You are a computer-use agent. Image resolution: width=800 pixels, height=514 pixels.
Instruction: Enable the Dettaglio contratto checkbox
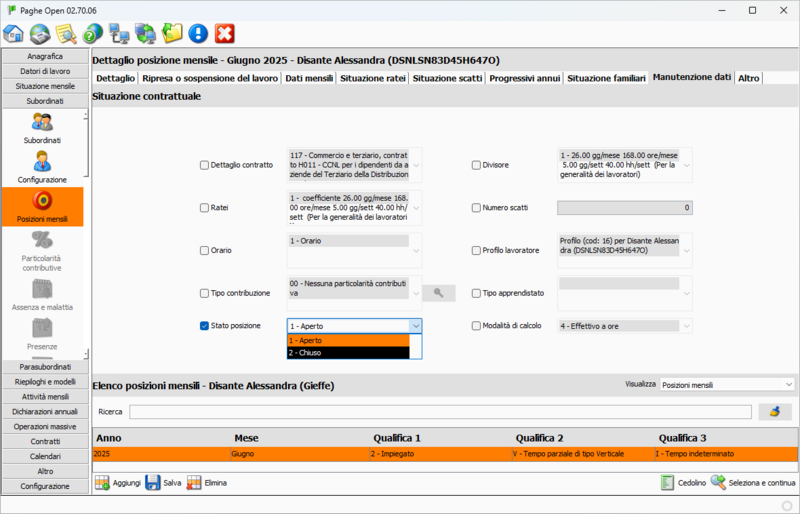(x=205, y=165)
